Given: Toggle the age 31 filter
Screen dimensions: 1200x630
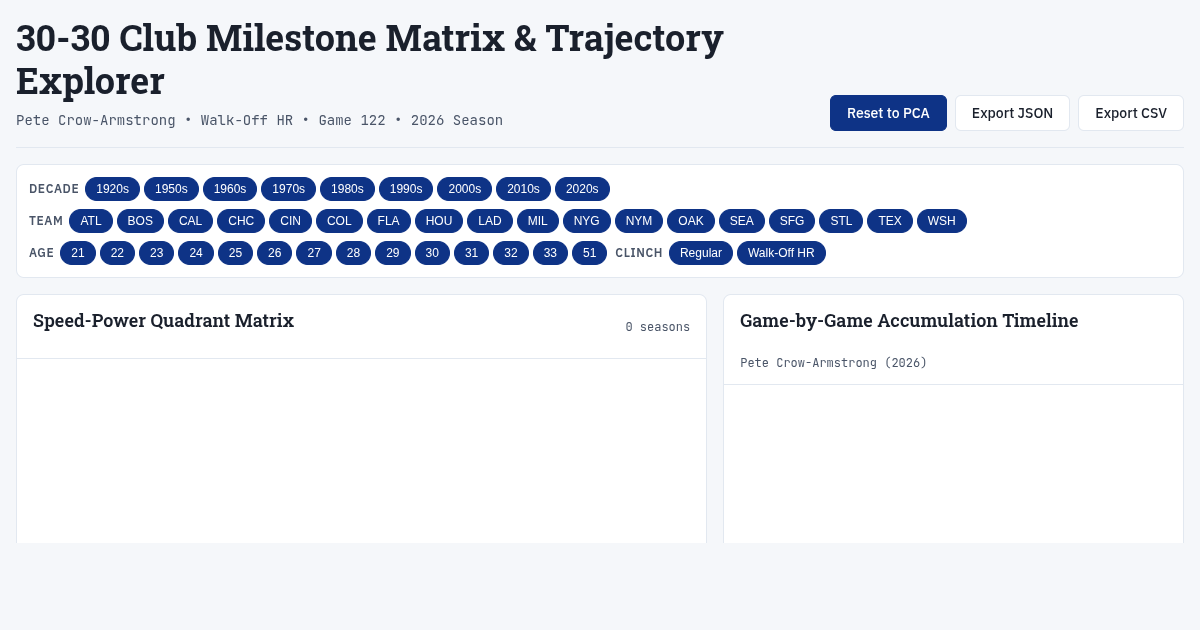Looking at the screenshot, I should click(x=472, y=253).
